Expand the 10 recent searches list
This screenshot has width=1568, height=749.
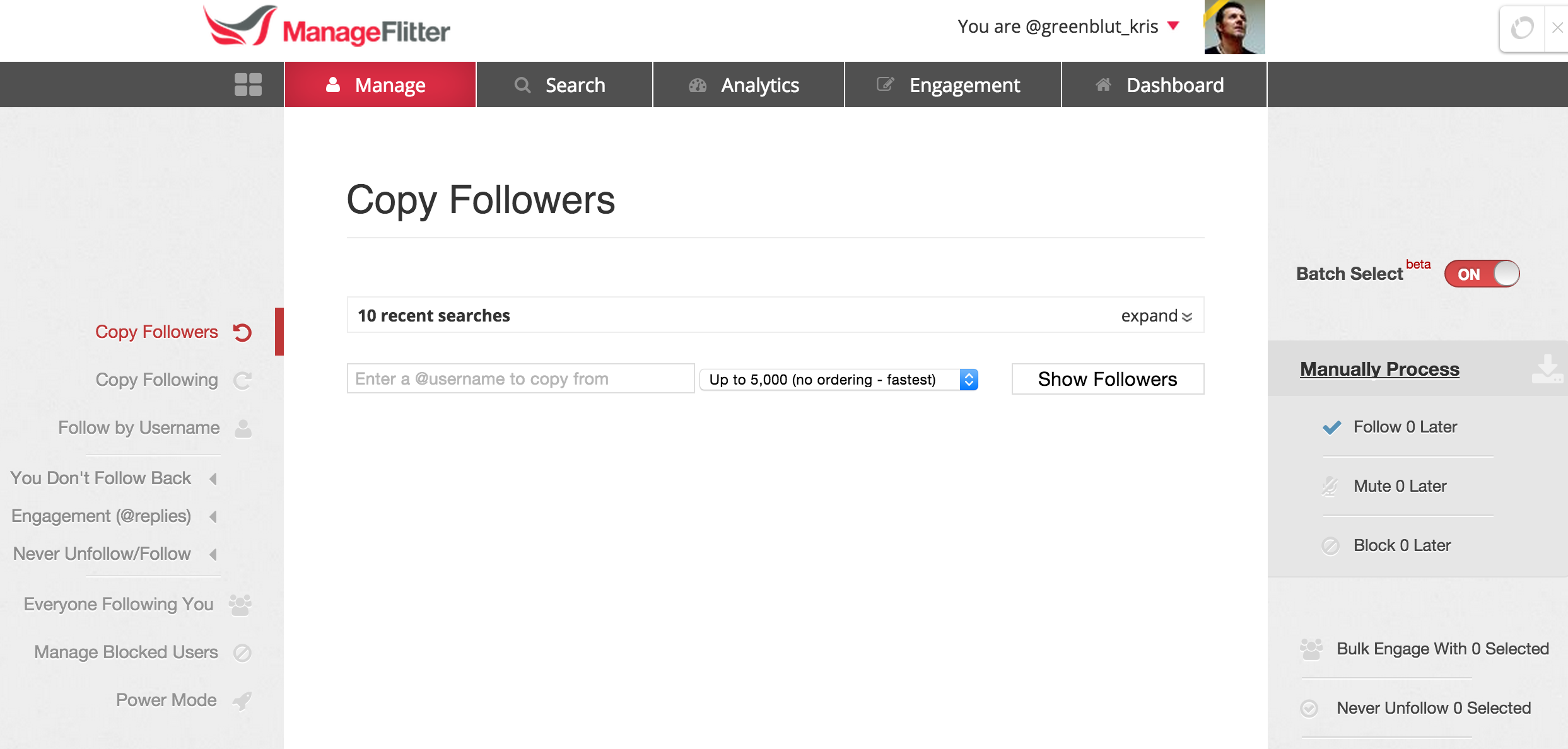coord(1156,316)
